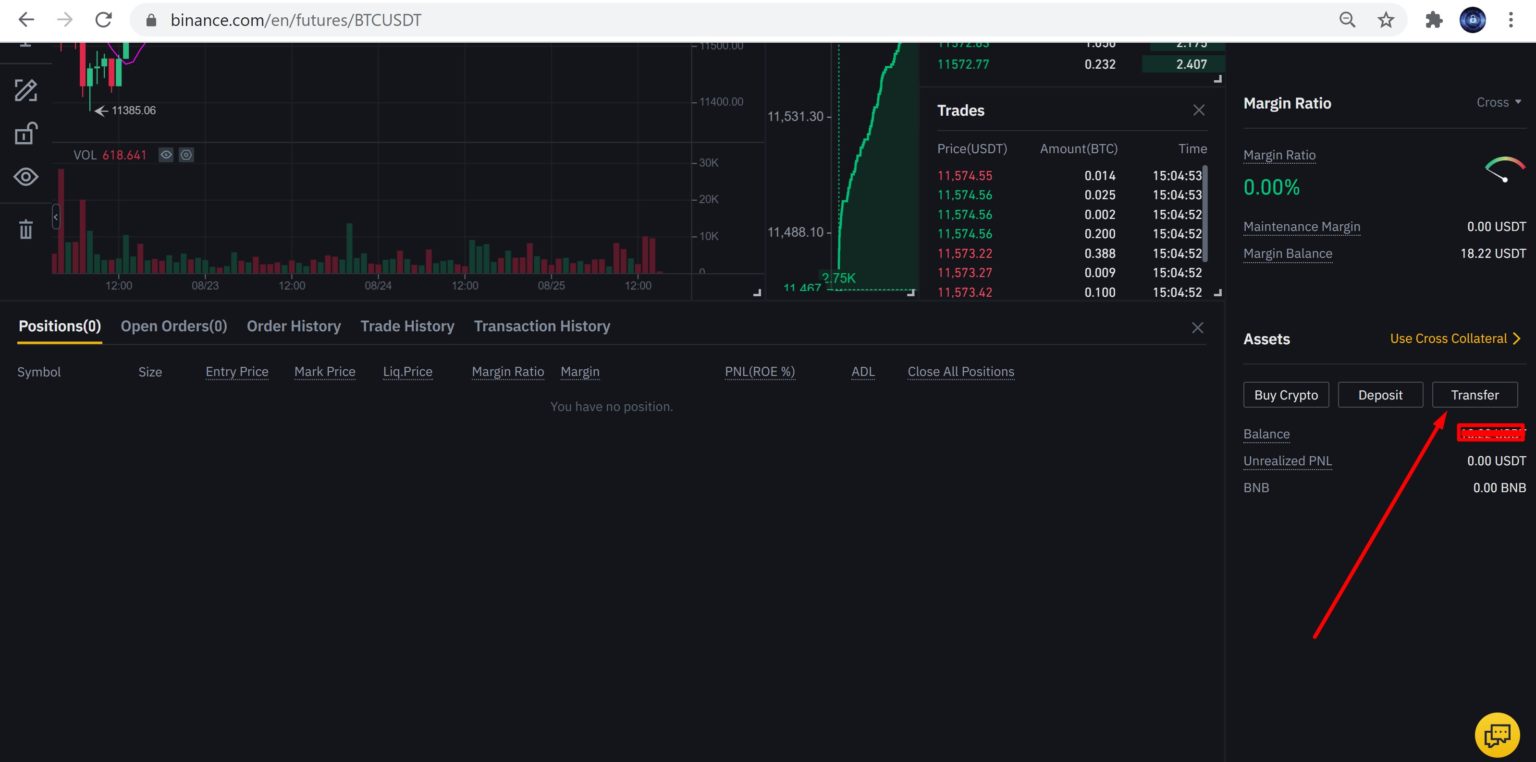Image resolution: width=1536 pixels, height=762 pixels.
Task: Go back to the previous browser page
Action: coord(26,20)
